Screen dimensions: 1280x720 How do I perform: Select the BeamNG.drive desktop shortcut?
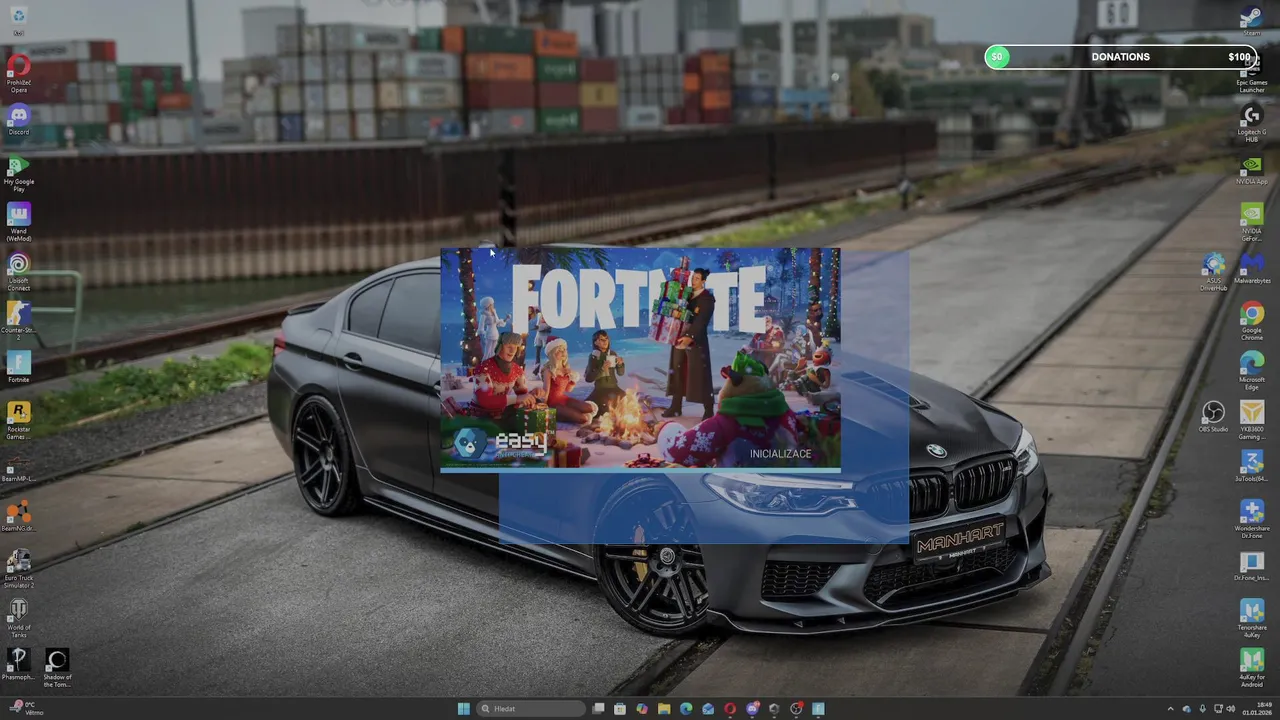click(x=18, y=517)
